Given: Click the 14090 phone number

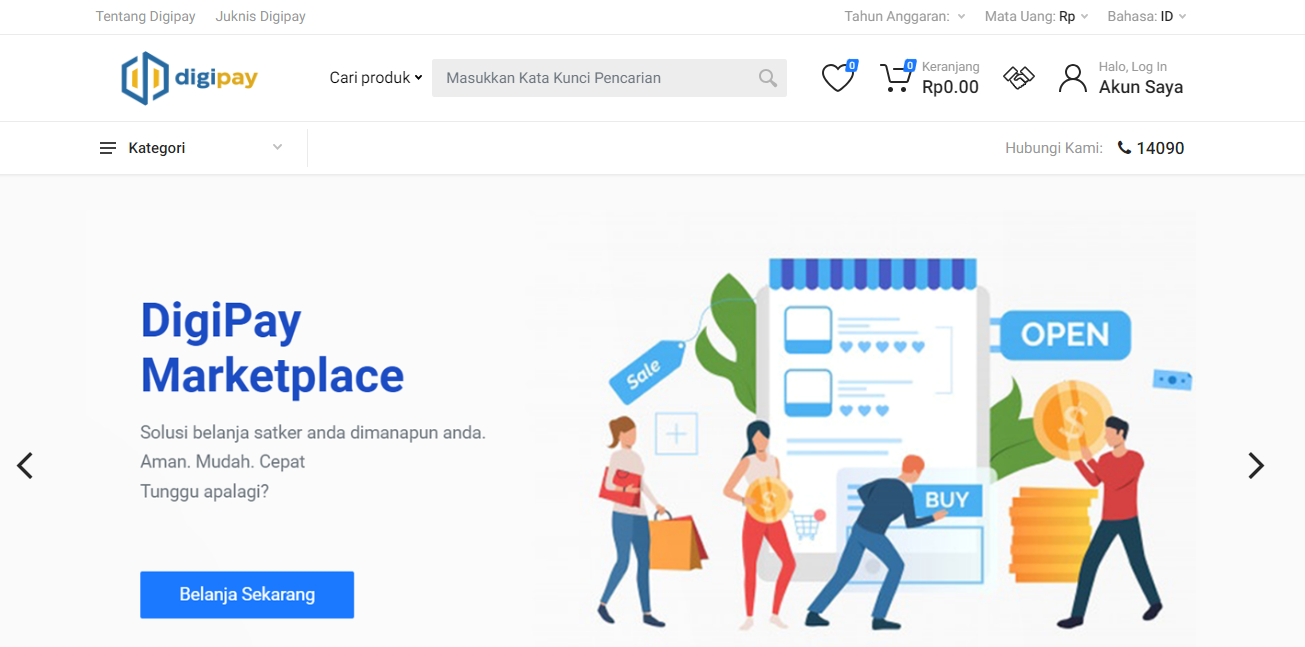Looking at the screenshot, I should [x=1160, y=148].
